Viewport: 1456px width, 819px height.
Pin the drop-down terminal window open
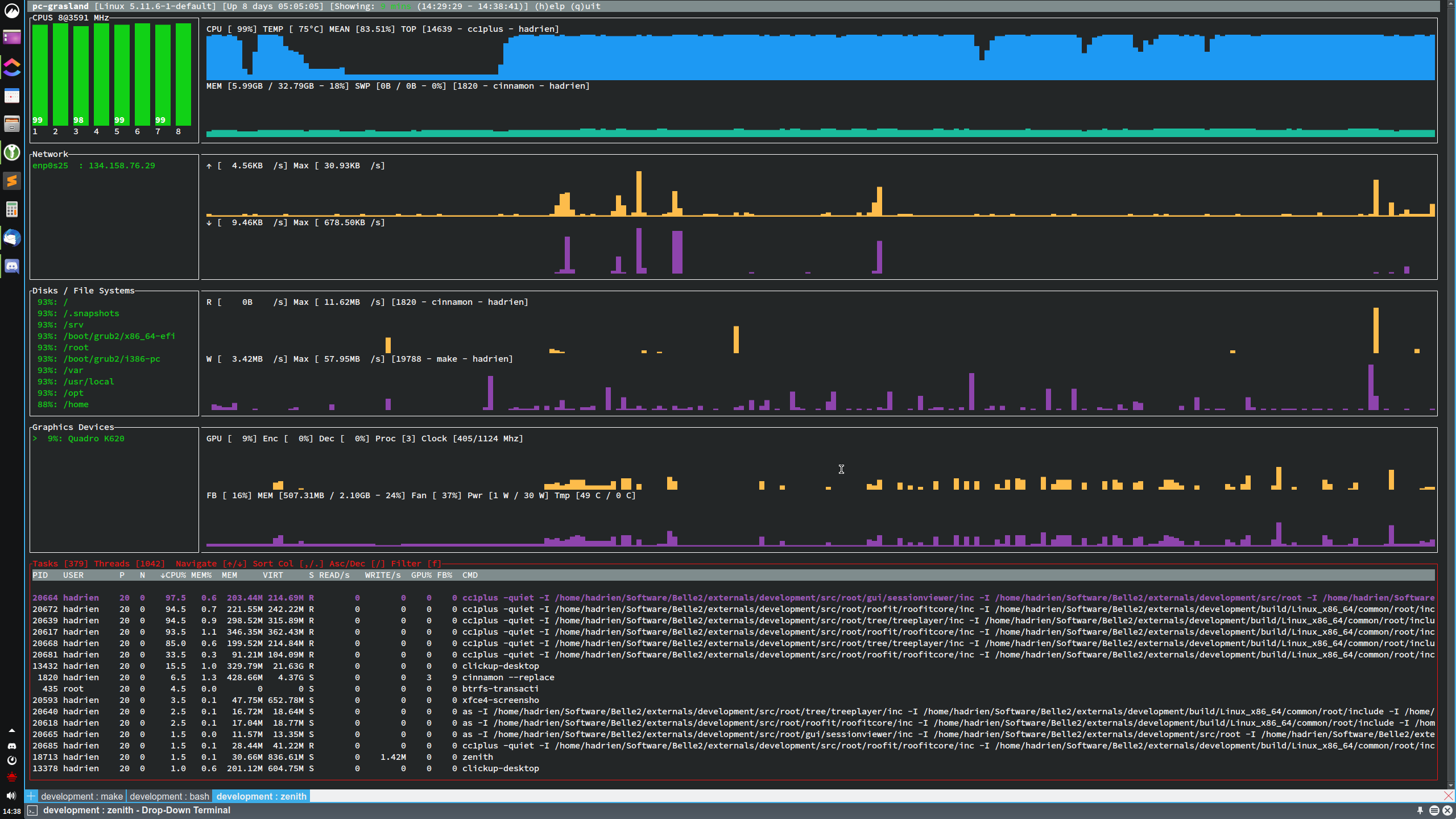1420,810
